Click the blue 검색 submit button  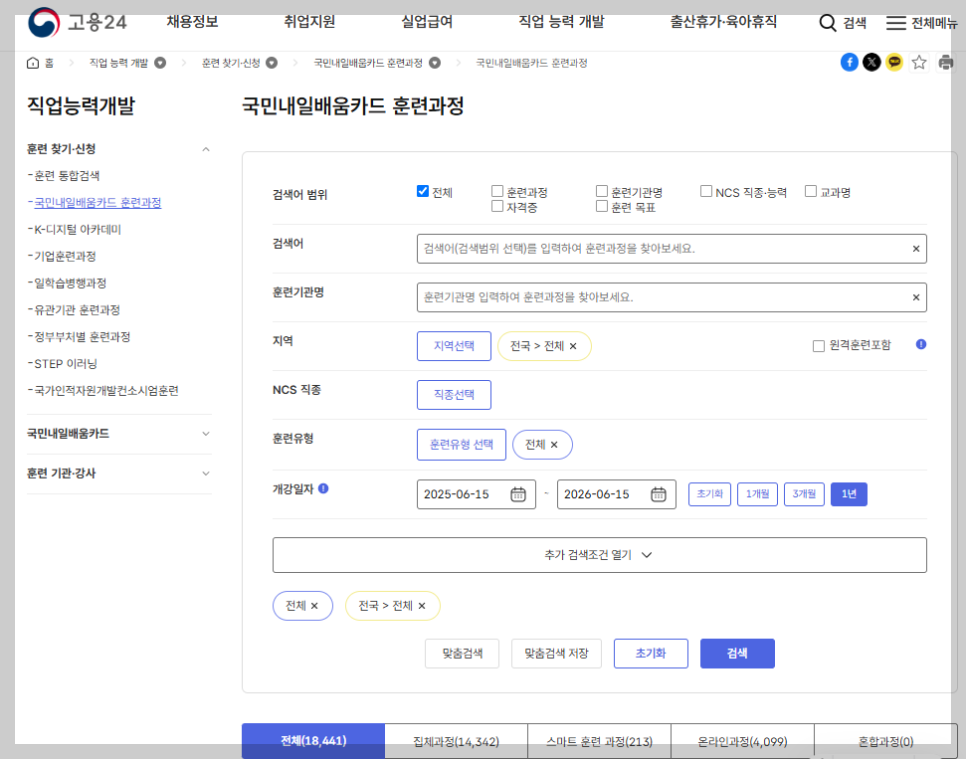[737, 654]
